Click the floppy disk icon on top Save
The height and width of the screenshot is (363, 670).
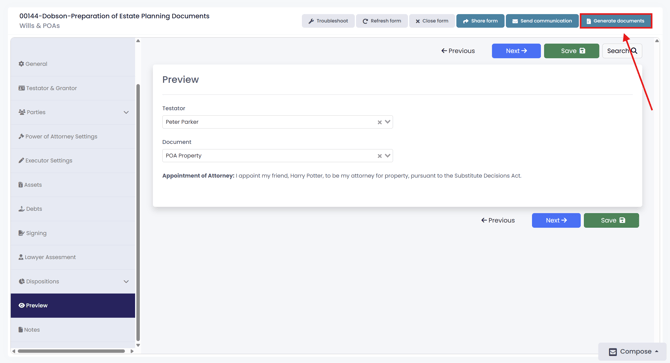click(582, 51)
